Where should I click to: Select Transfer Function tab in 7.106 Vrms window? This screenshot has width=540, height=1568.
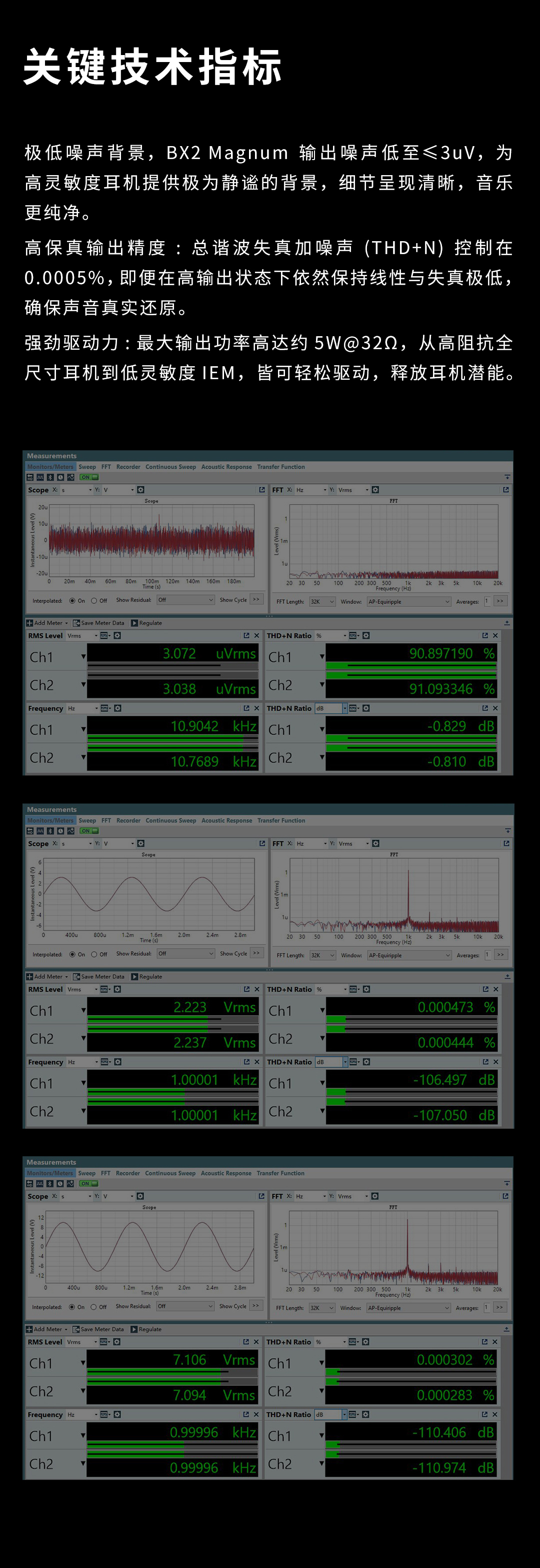(x=280, y=1173)
